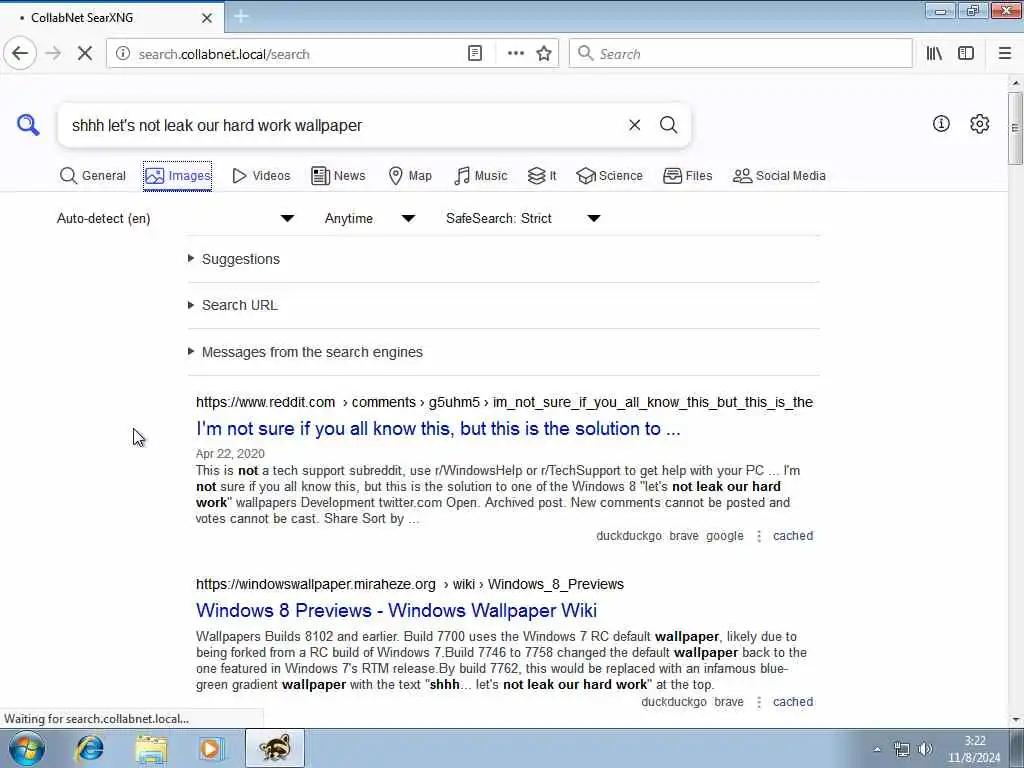Open cached link of Windows Wallpaper Wiki result
1024x768 pixels.
click(x=793, y=702)
